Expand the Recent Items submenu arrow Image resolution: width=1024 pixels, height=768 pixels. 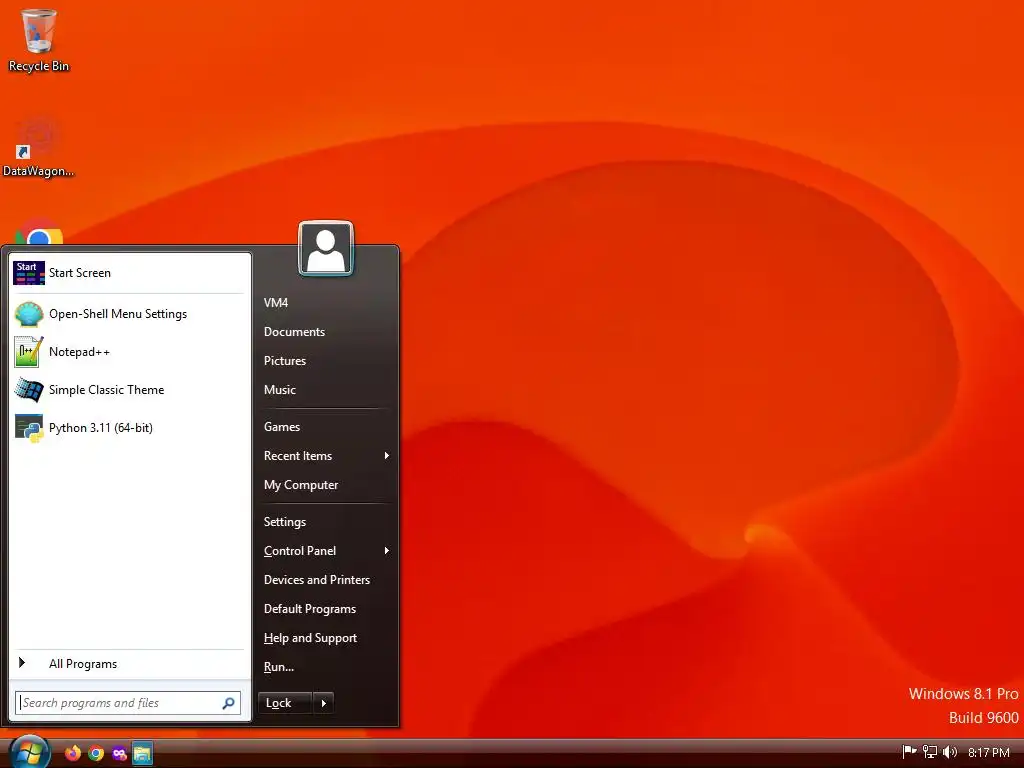[x=387, y=456]
